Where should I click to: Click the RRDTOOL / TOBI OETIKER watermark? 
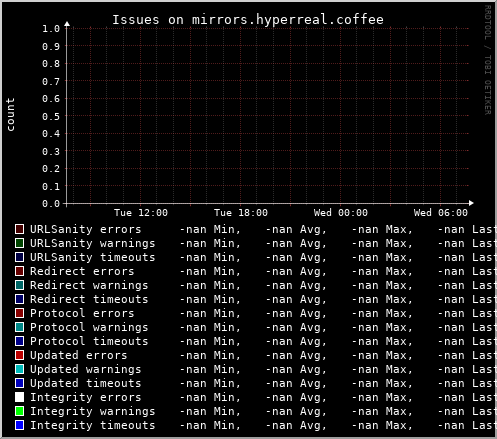coord(488,60)
